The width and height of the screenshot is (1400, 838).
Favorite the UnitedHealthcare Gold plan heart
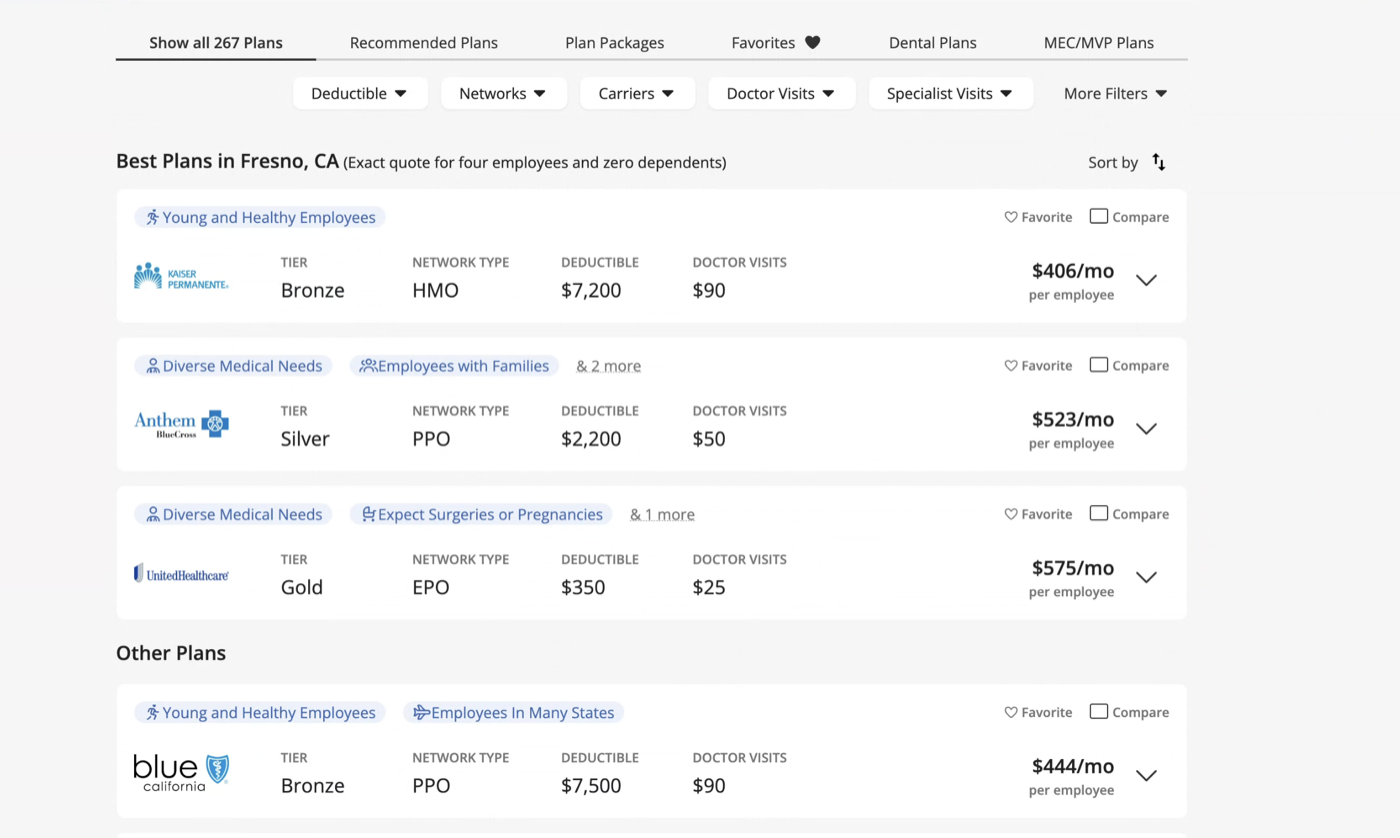coord(1011,514)
